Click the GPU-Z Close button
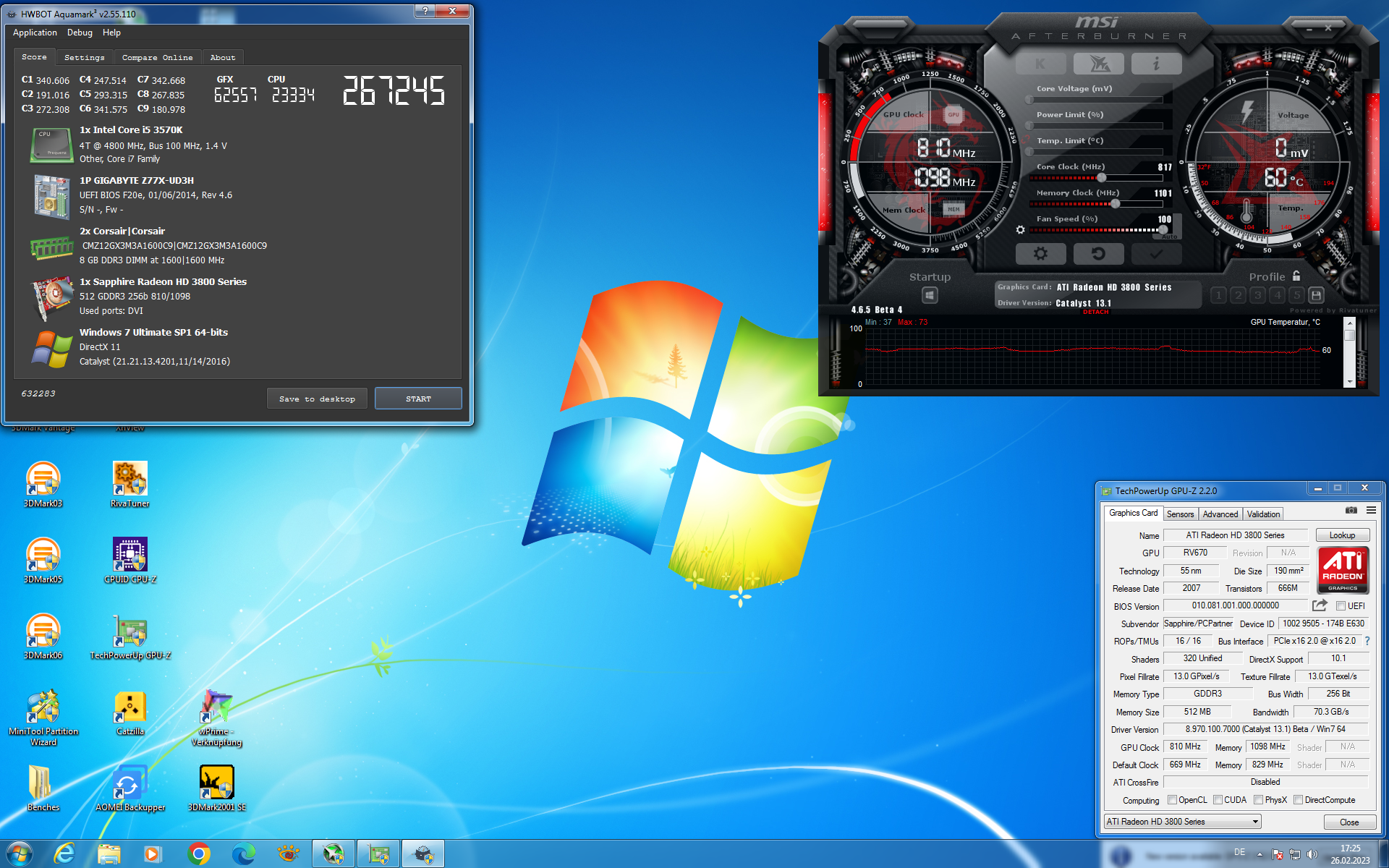 point(1349,822)
